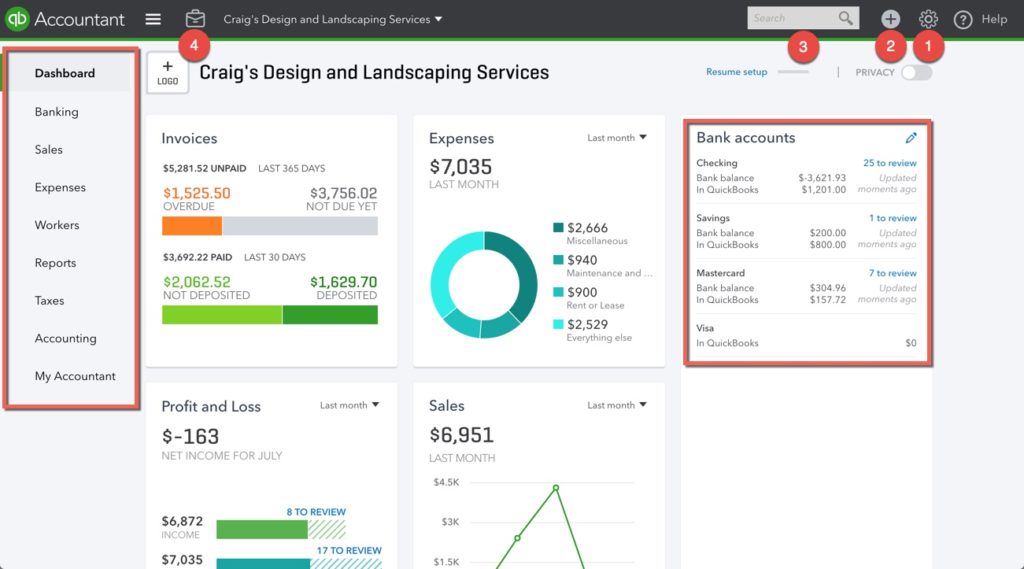Go to Banking in the sidebar
The image size is (1024, 569).
(x=56, y=112)
